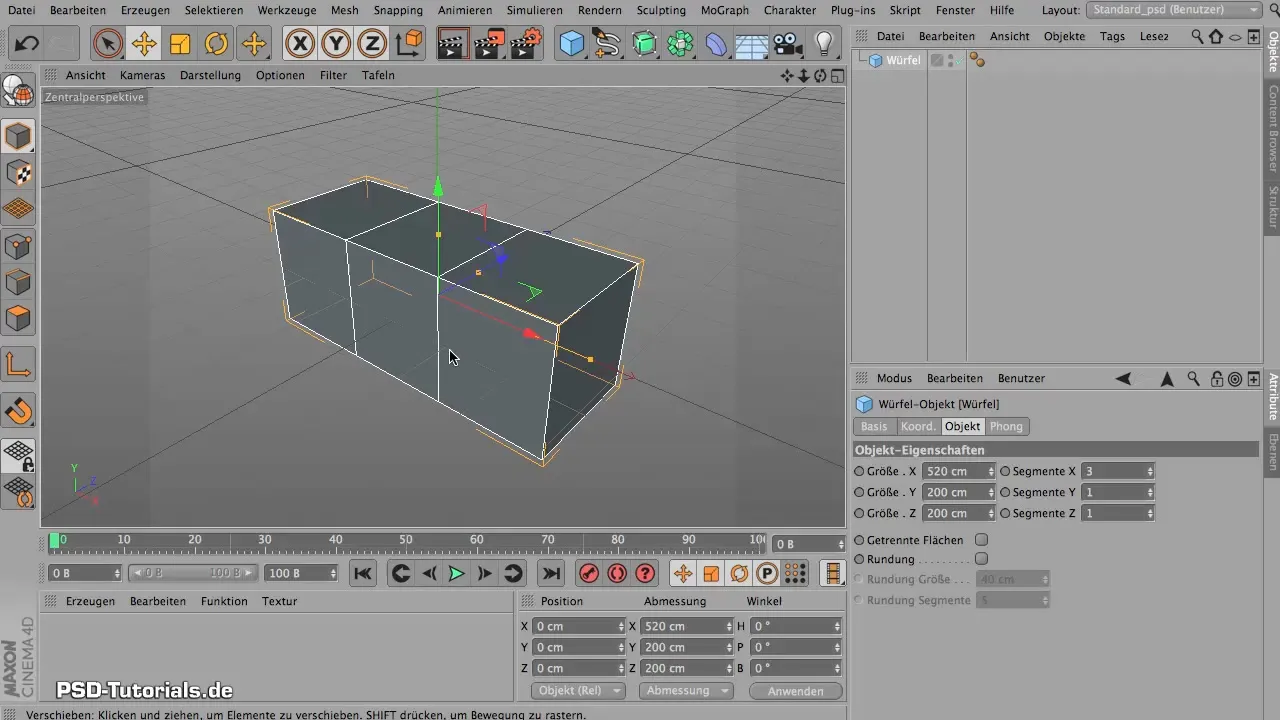1280x720 pixels.
Task: Add a NURBS generator object
Action: (x=645, y=44)
